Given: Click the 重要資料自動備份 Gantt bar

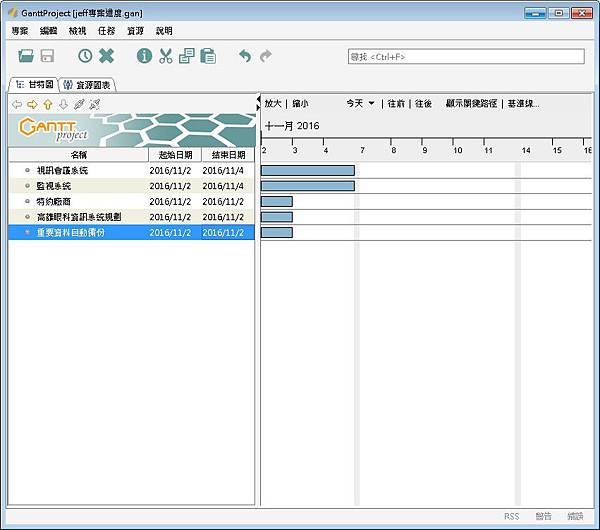Looking at the screenshot, I should (x=277, y=232).
